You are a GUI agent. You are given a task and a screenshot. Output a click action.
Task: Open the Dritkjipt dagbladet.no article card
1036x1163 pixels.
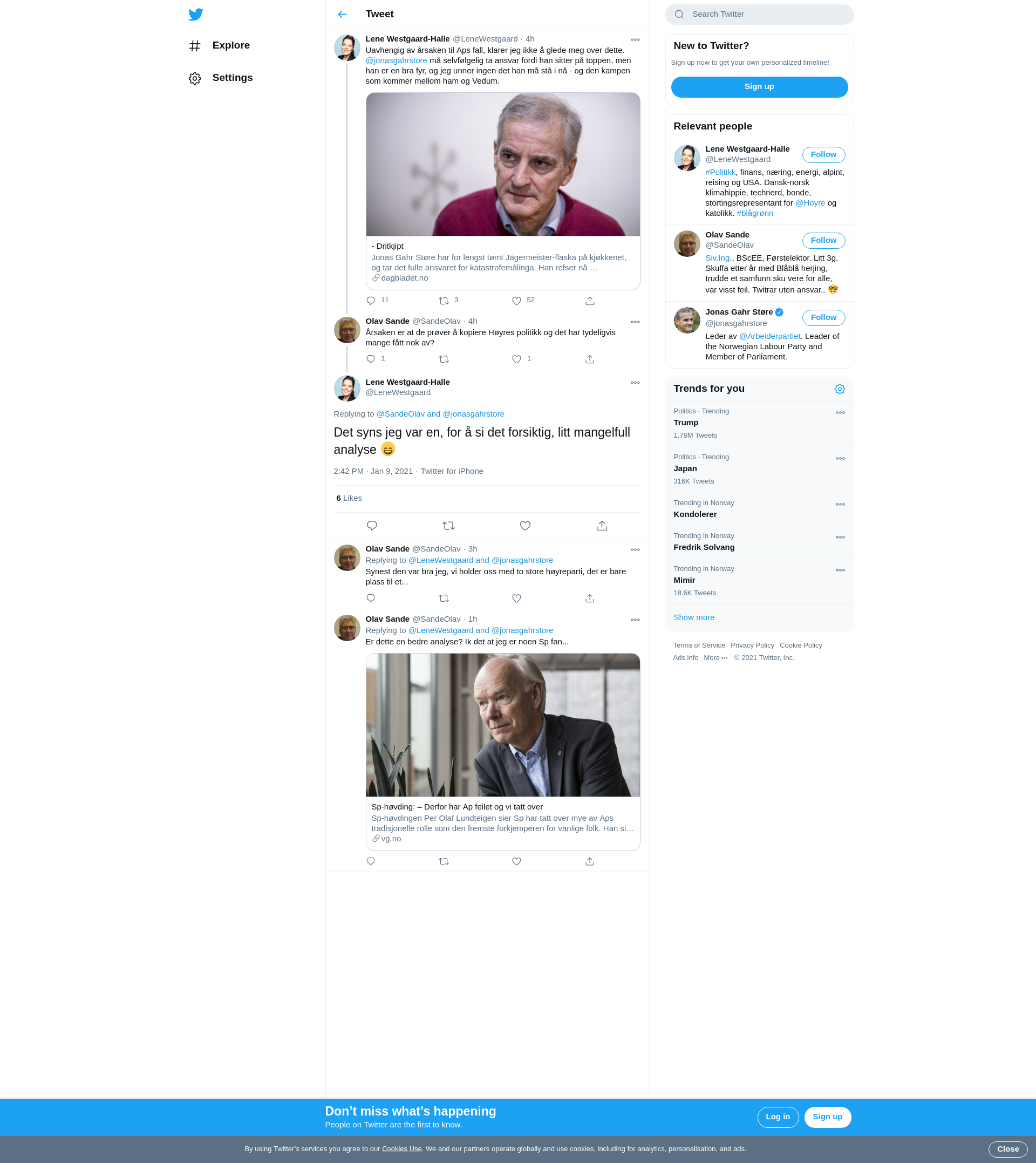(x=503, y=191)
